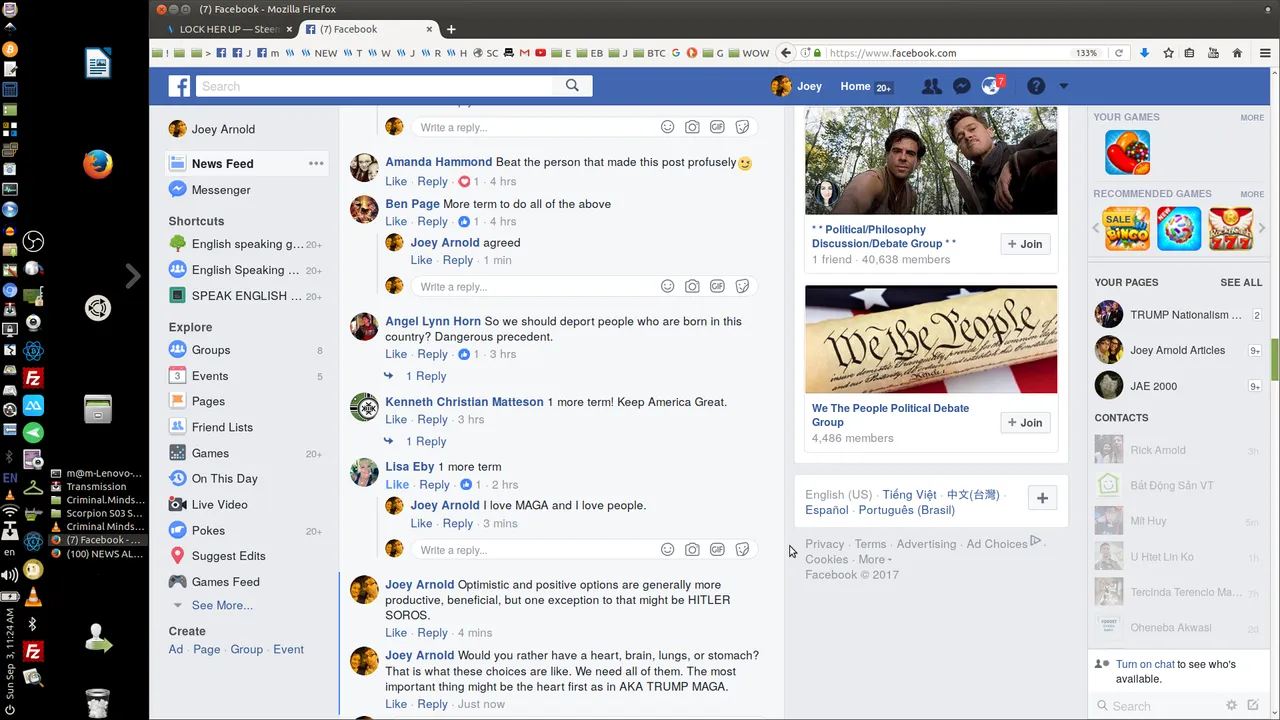Reply to Lisa Eby's comment
This screenshot has width=1280, height=720.
point(434,484)
